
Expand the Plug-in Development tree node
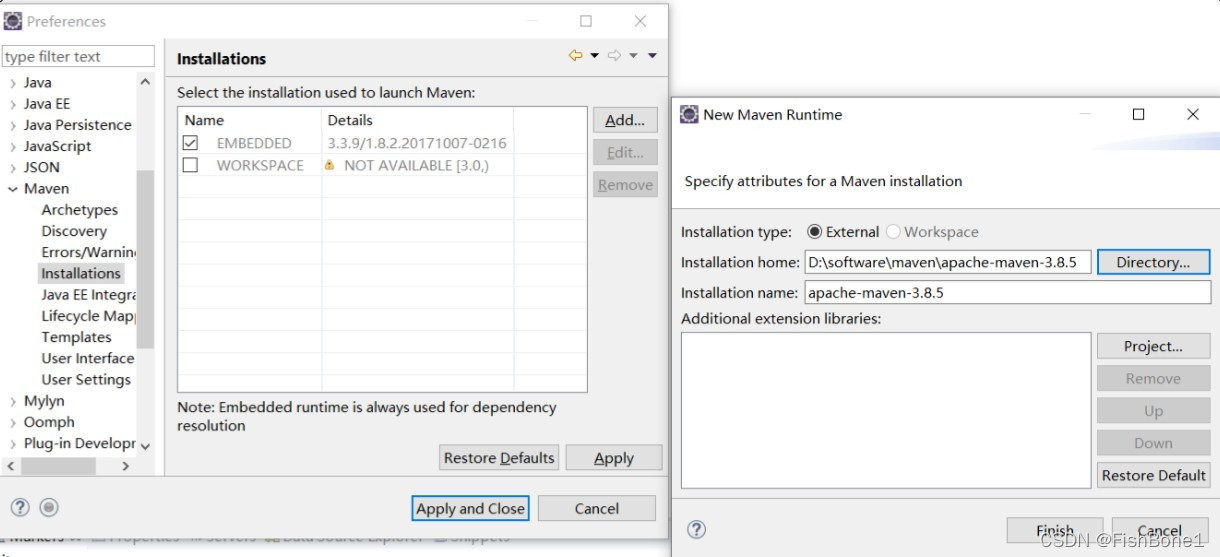coord(13,443)
